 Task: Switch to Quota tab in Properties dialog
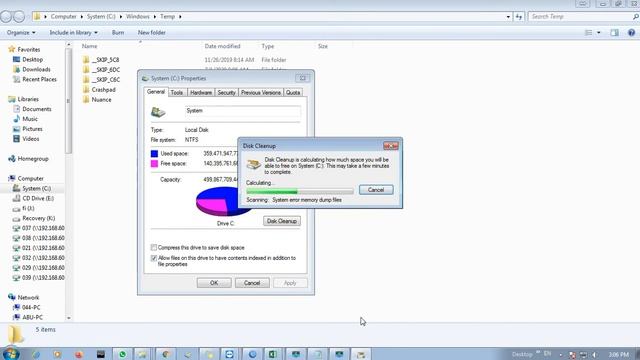point(293,93)
